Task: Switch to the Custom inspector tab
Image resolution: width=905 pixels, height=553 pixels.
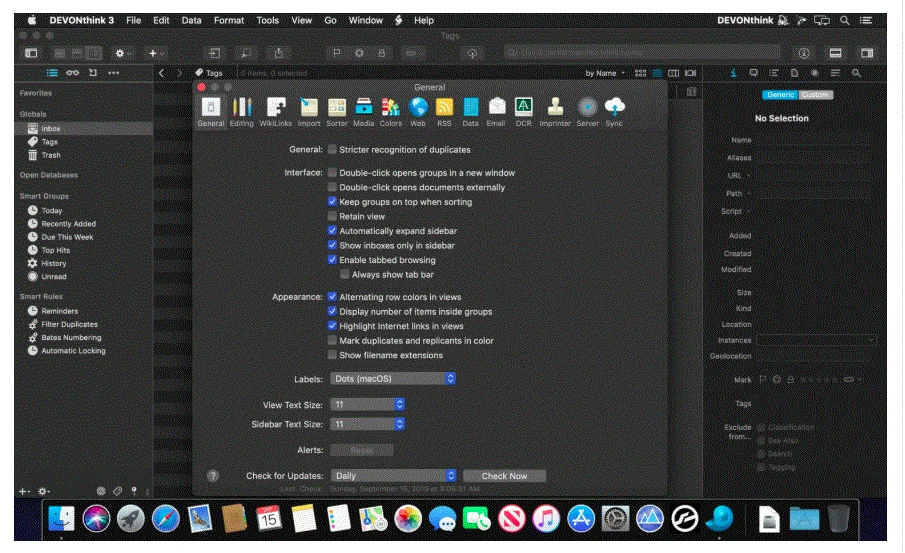Action: click(815, 95)
